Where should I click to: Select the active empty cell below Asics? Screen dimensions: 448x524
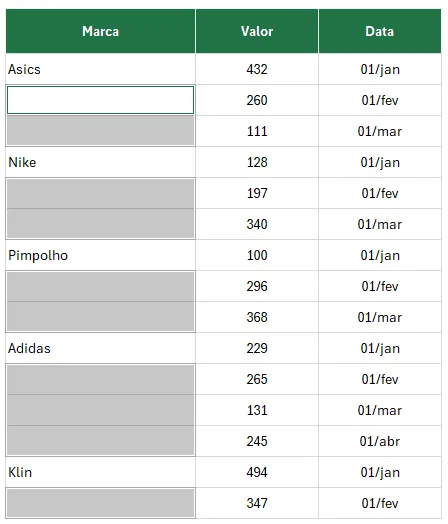pyautogui.click(x=101, y=100)
